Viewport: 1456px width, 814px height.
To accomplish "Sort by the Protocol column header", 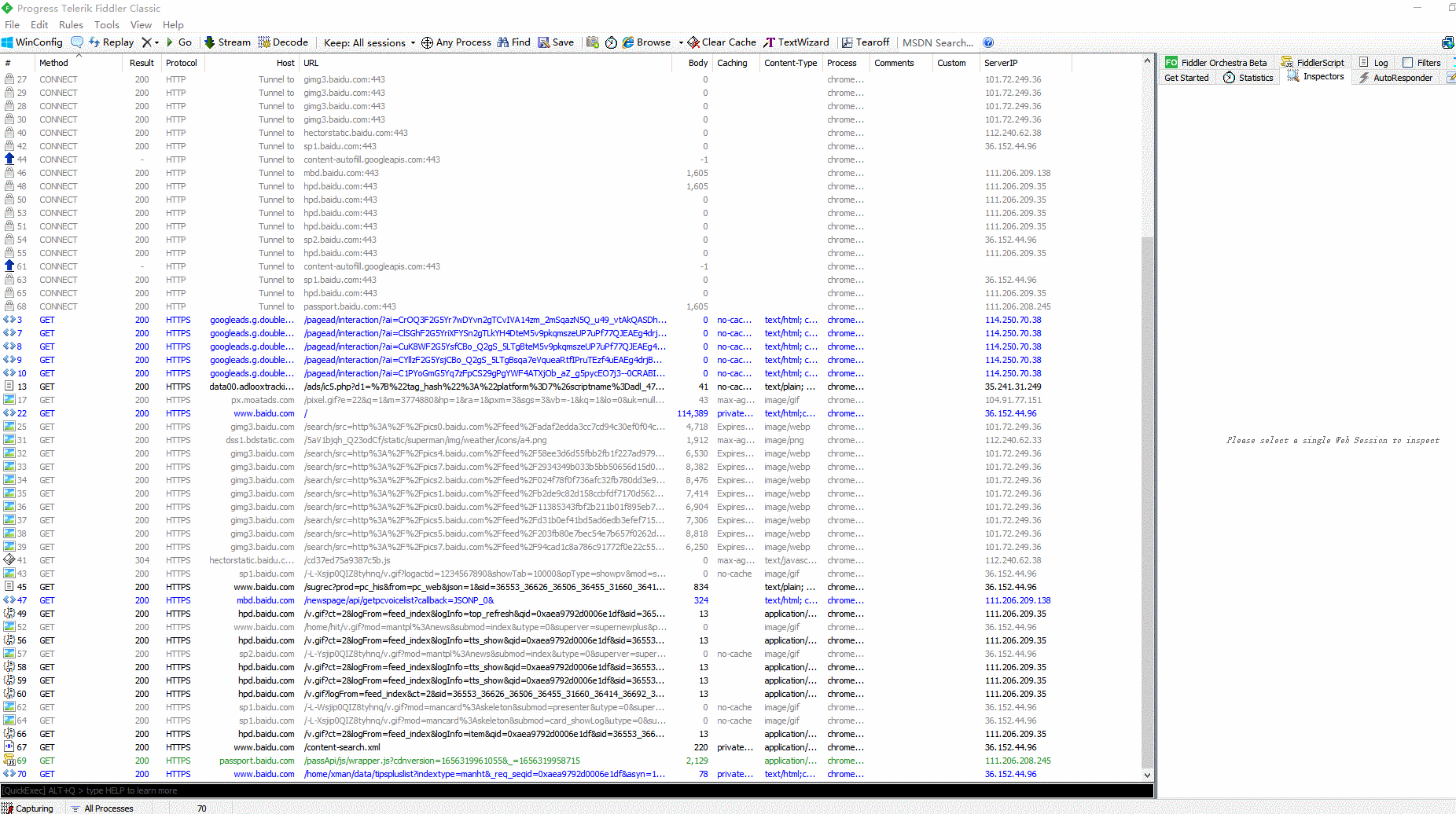I will click(x=182, y=63).
